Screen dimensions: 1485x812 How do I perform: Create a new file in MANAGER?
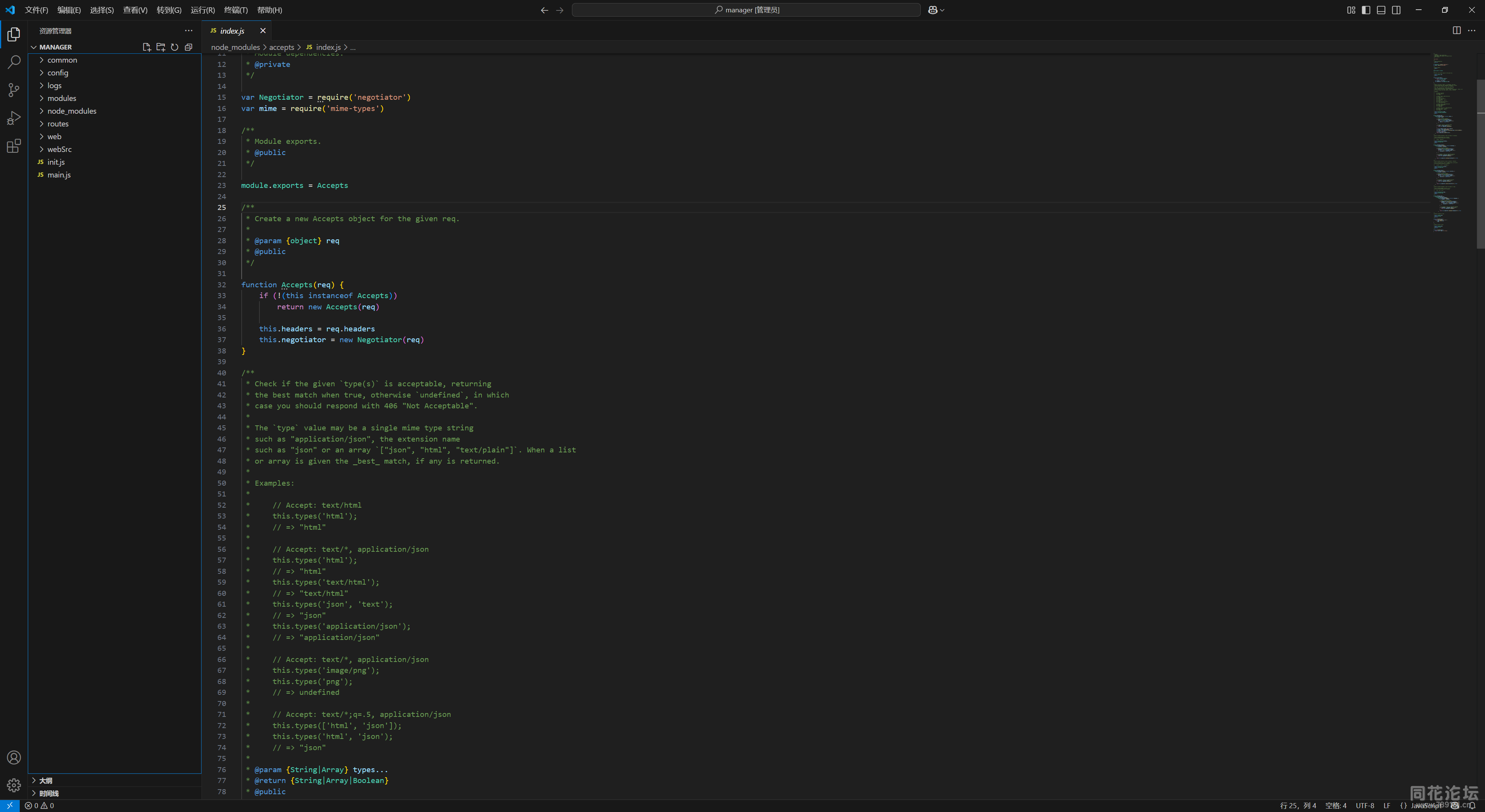tap(147, 47)
